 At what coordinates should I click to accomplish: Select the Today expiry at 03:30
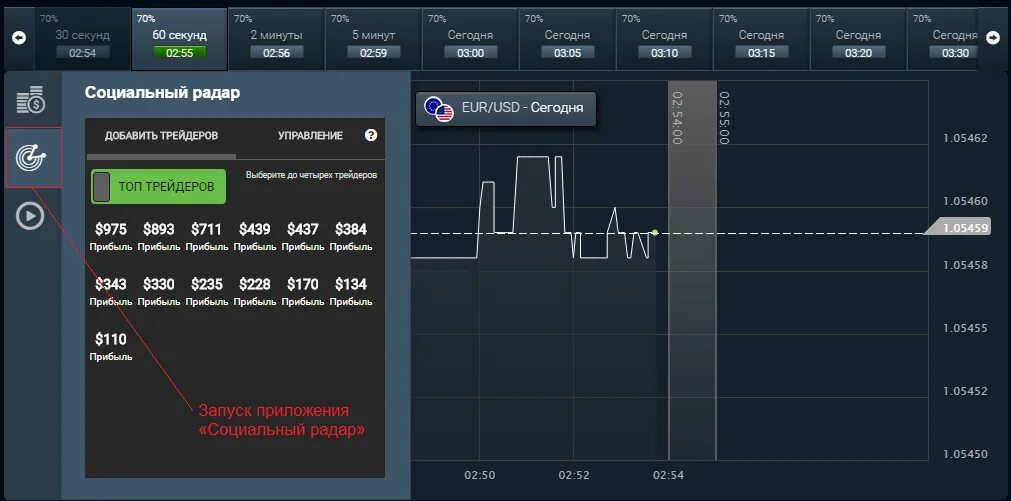944,40
